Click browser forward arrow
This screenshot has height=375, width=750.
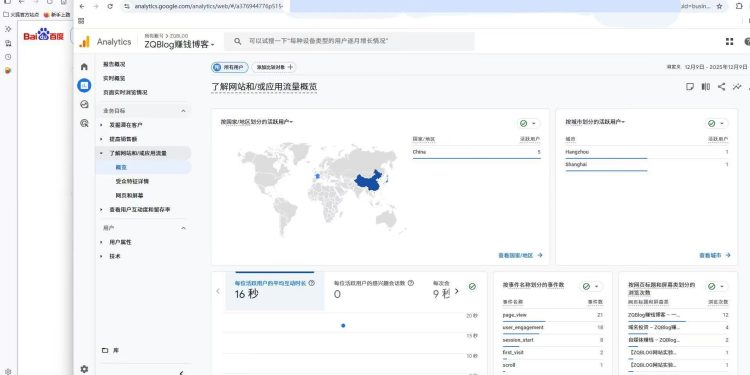[96, 6]
